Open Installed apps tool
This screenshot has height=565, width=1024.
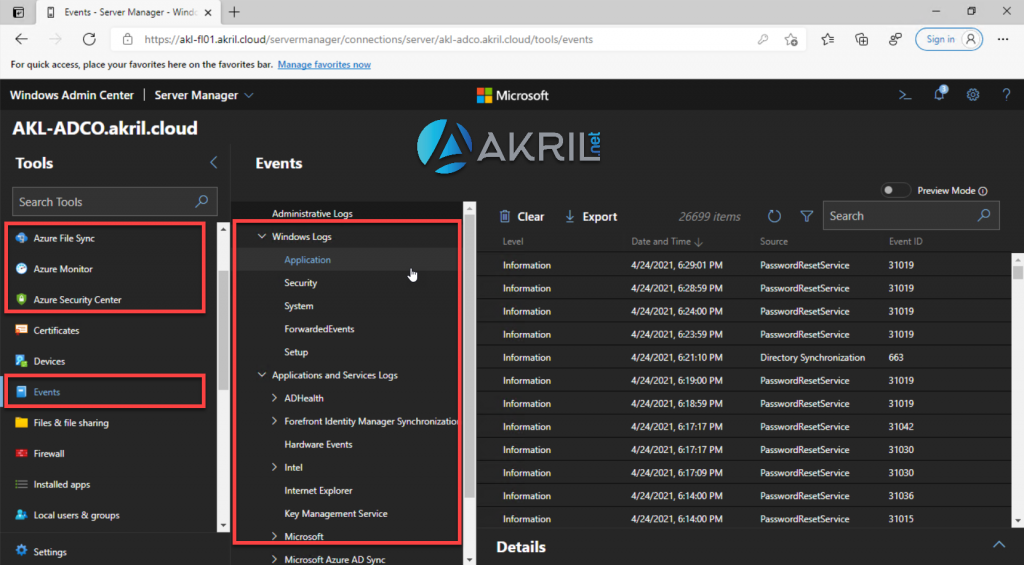pyautogui.click(x=61, y=484)
